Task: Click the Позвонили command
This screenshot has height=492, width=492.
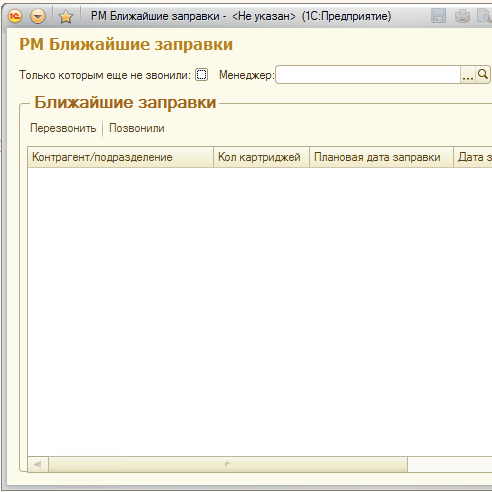Action: point(137,128)
